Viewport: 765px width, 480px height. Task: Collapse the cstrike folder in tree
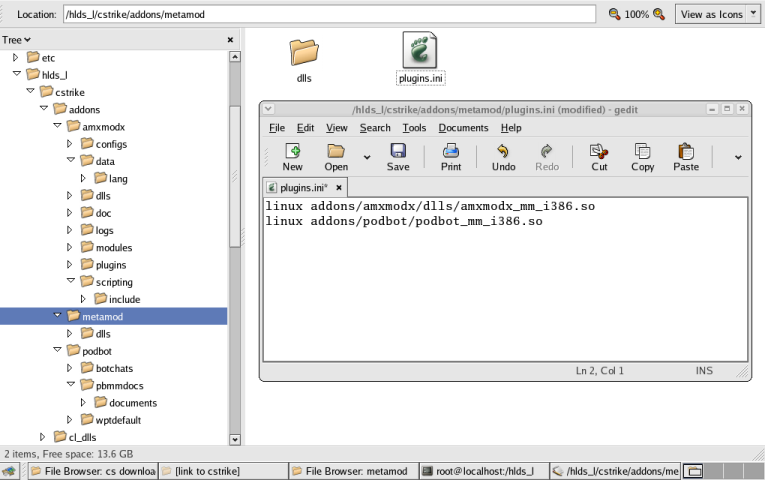pos(30,91)
